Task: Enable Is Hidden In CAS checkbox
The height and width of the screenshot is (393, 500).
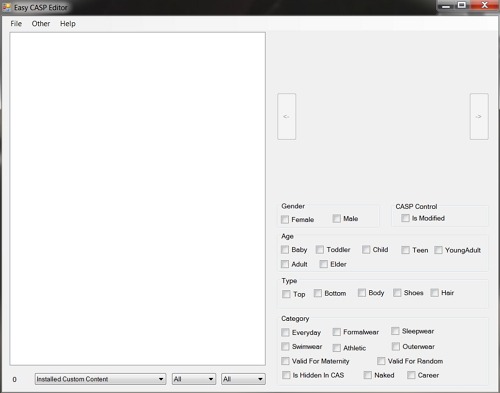Action: 286,375
